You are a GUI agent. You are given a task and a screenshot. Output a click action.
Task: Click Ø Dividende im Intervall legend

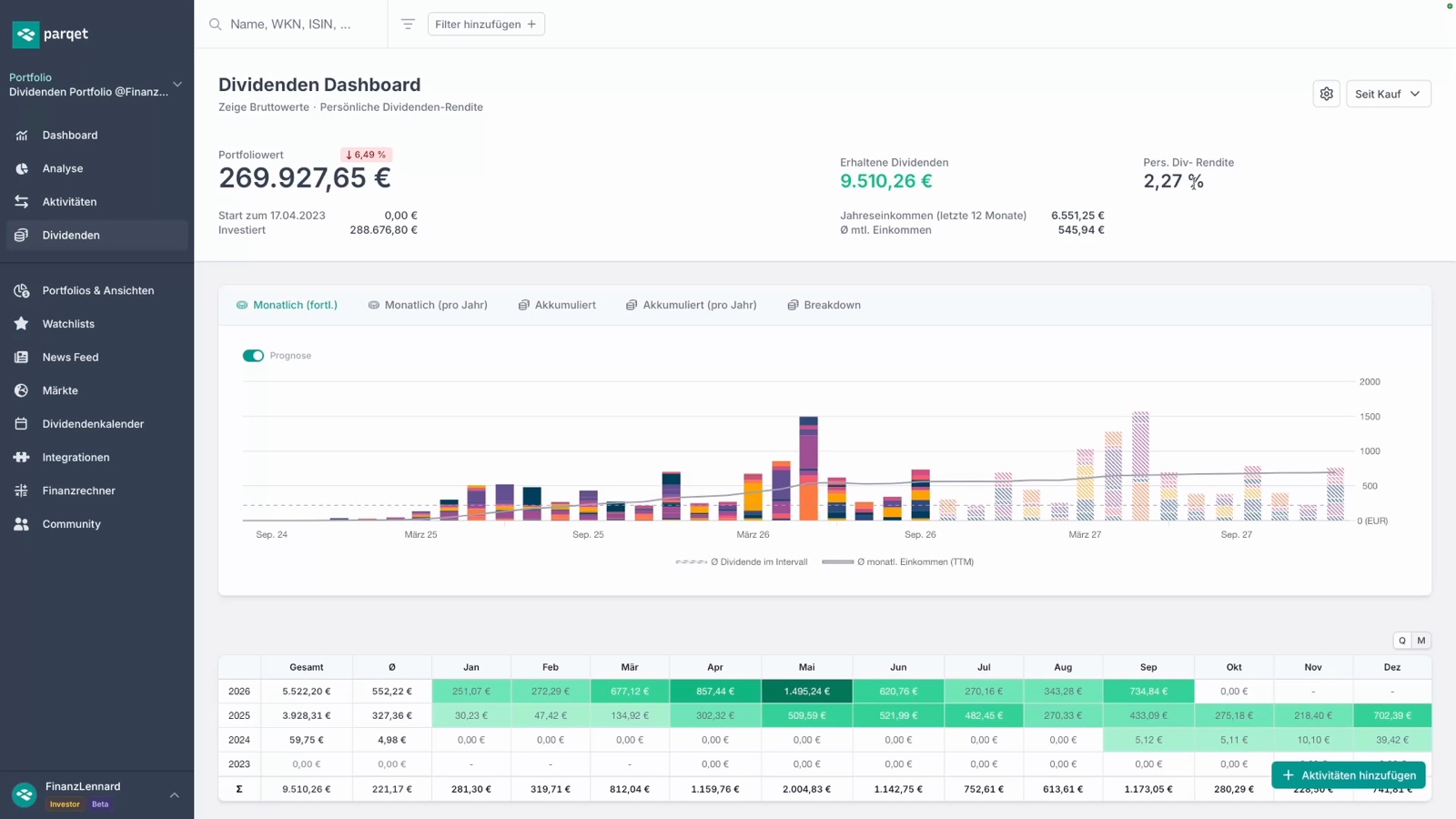point(742,562)
